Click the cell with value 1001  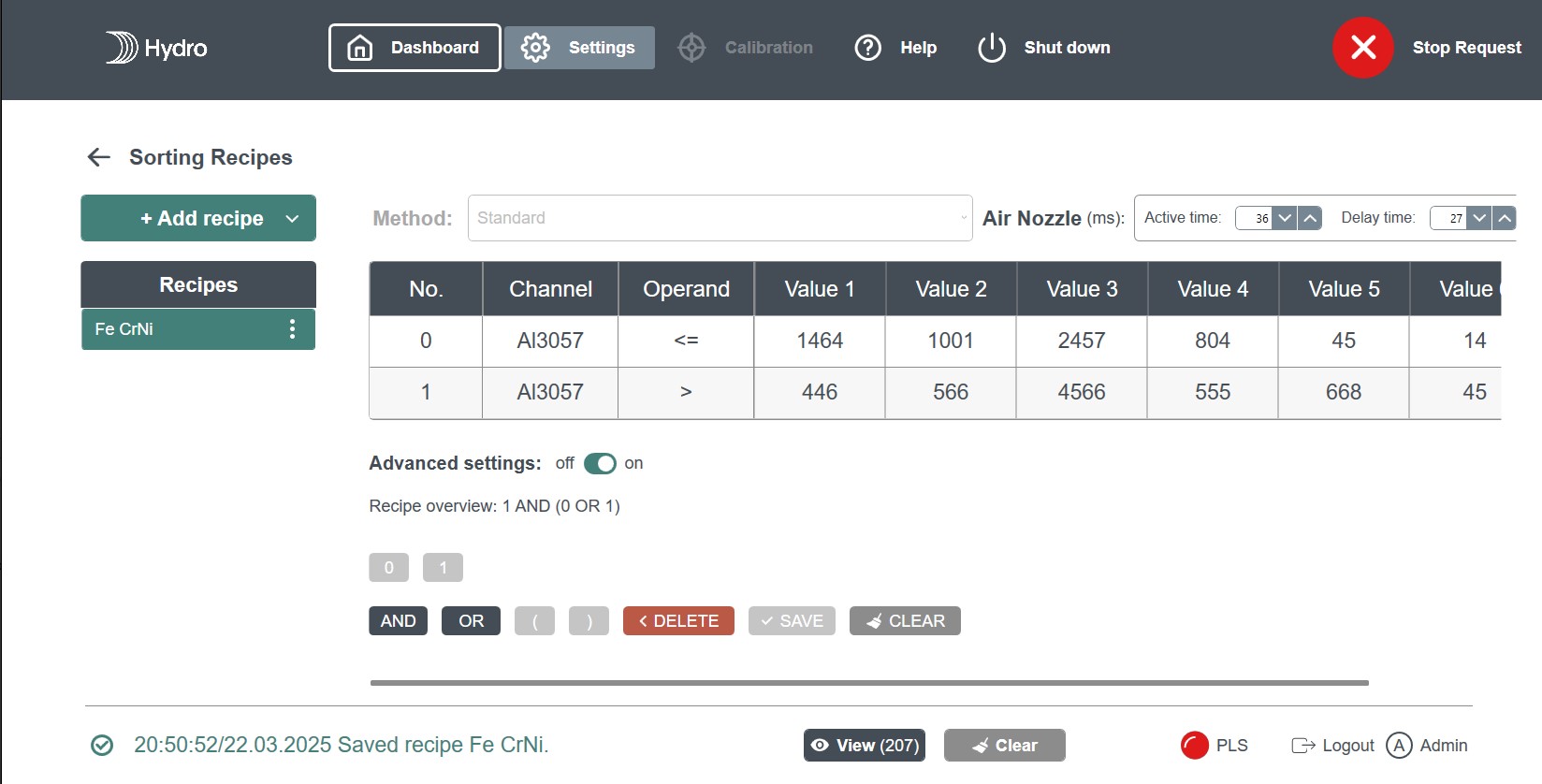click(951, 341)
